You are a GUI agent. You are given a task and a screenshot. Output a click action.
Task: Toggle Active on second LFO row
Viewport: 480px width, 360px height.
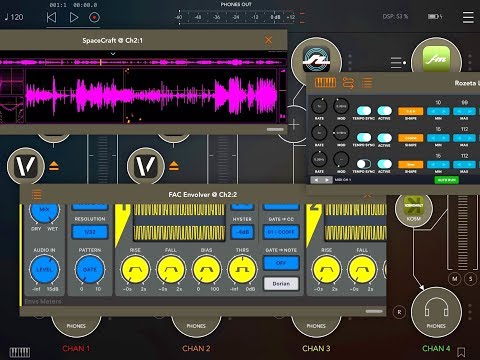pos(384,137)
